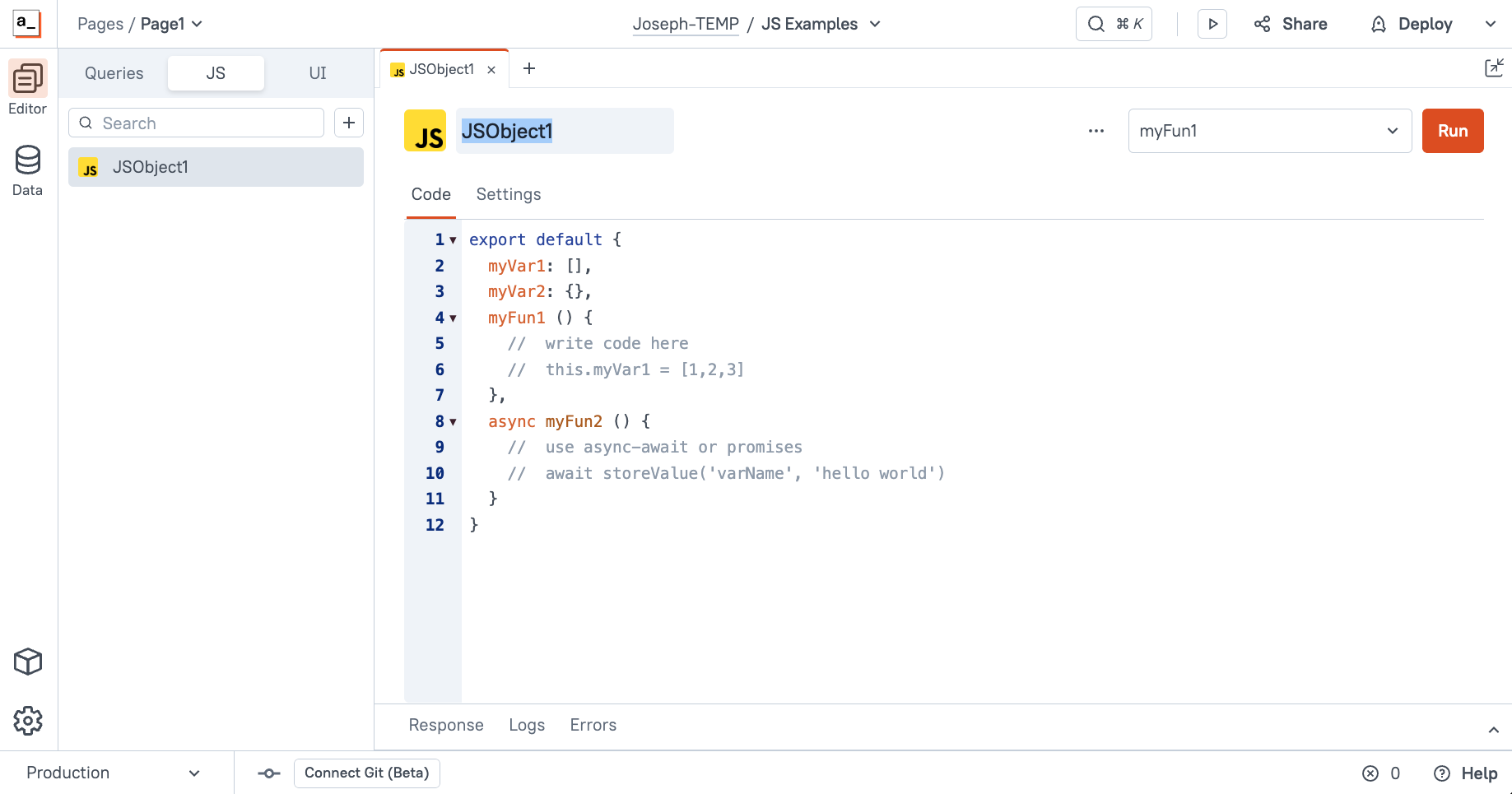Create a new JS object with the plus button
The image size is (1512, 794).
tap(348, 122)
